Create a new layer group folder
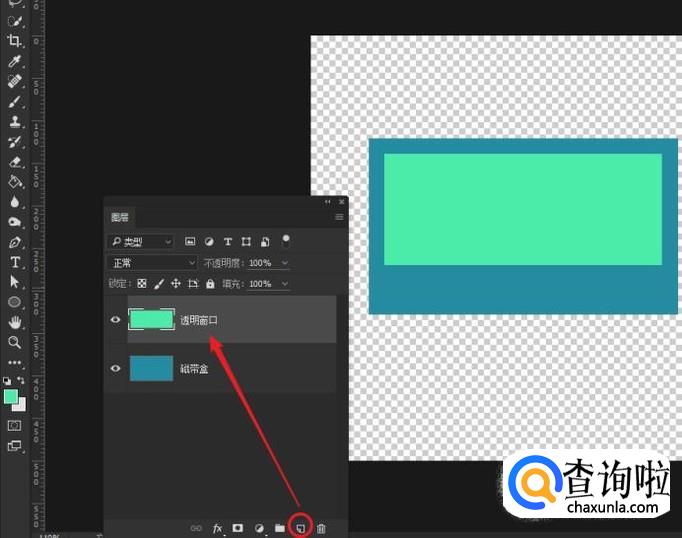The width and height of the screenshot is (682, 538). 280,528
